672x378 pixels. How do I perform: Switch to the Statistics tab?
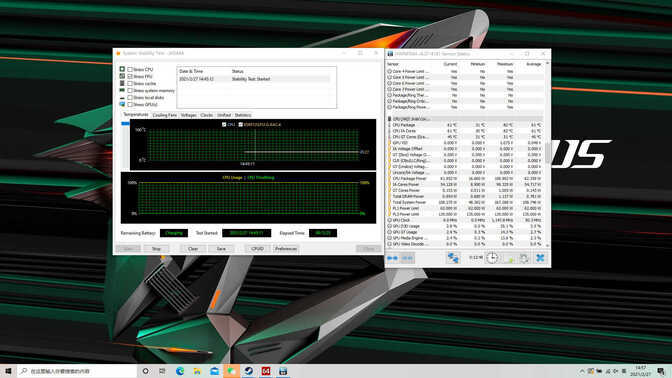click(x=243, y=115)
